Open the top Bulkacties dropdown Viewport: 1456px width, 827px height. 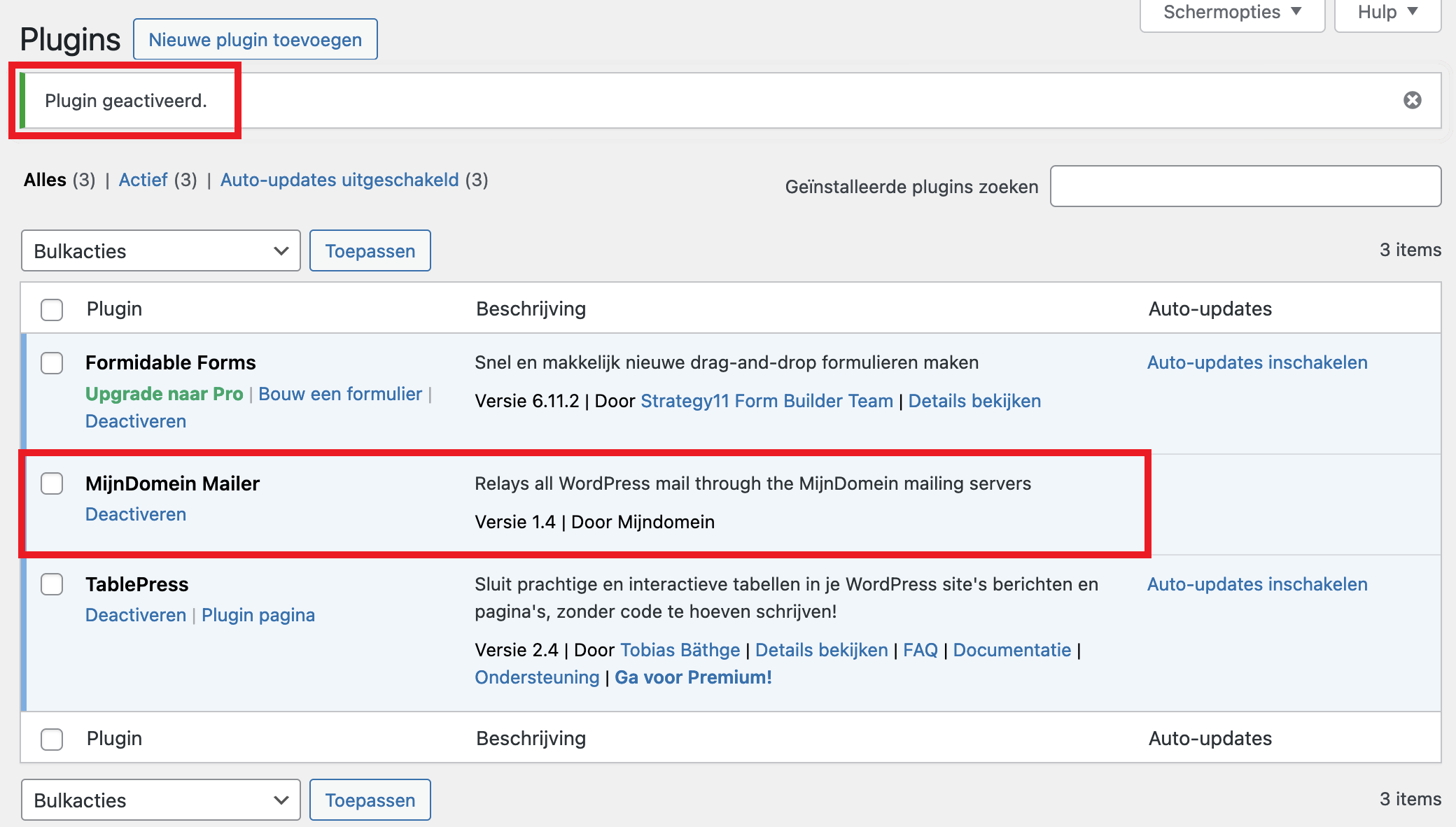pos(161,251)
